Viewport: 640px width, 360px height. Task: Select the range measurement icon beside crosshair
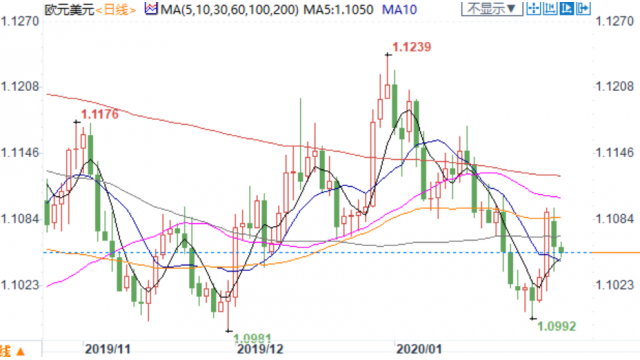point(550,8)
